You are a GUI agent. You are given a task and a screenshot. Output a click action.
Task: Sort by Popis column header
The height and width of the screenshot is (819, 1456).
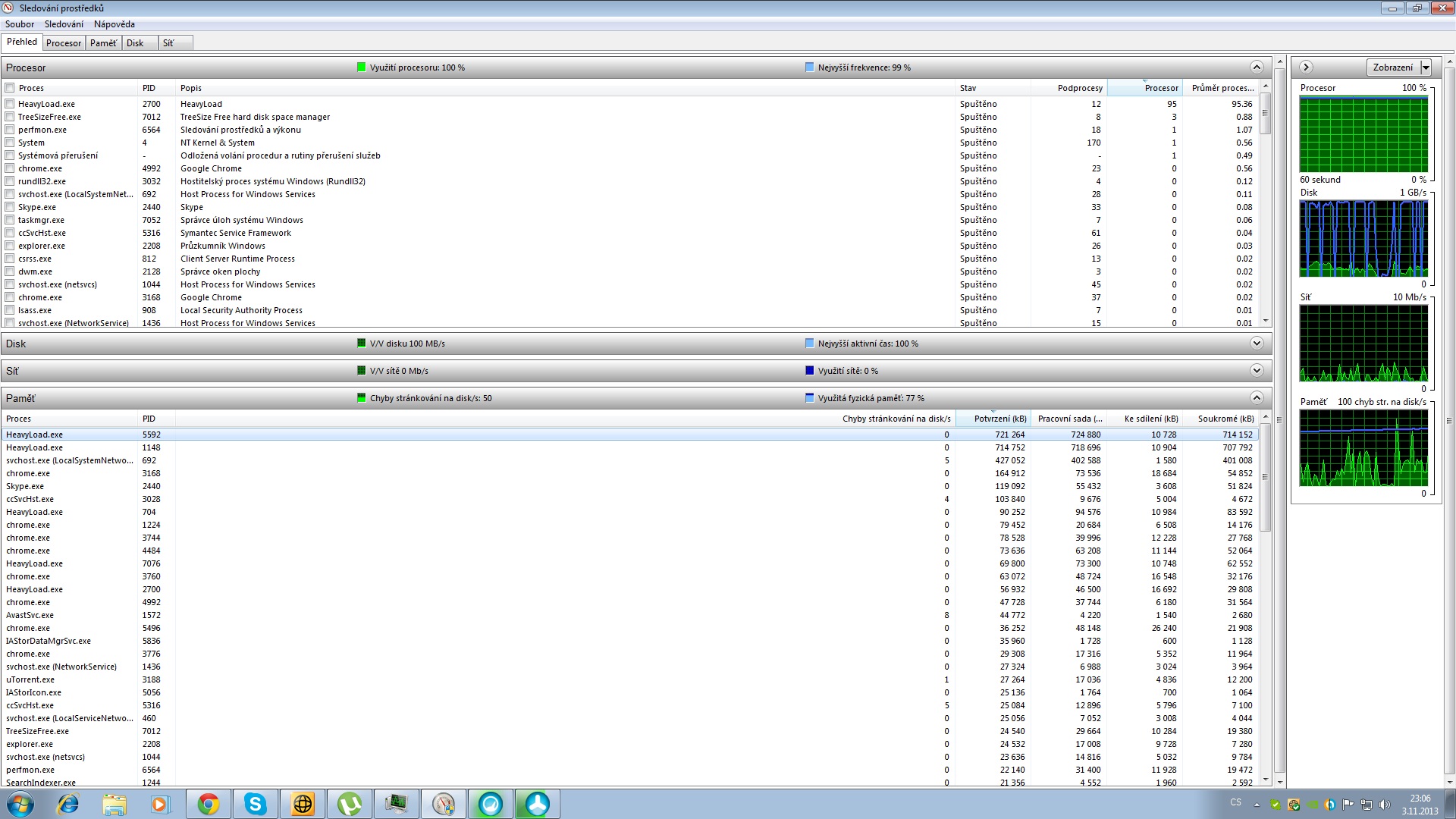tap(565, 88)
